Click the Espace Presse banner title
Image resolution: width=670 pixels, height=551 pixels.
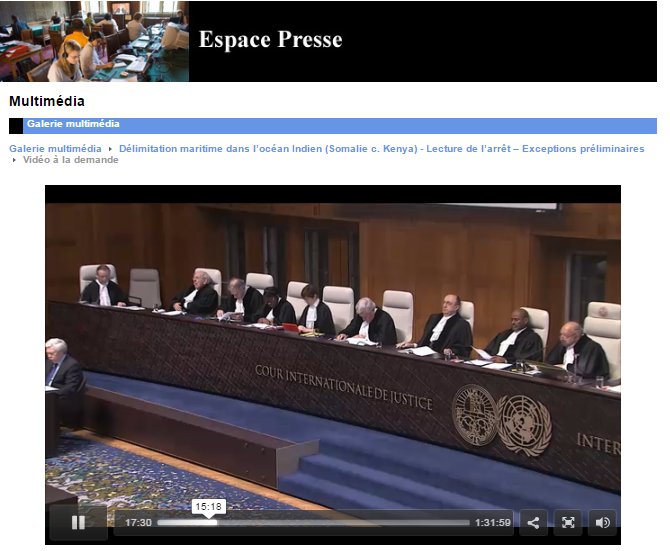coord(270,39)
